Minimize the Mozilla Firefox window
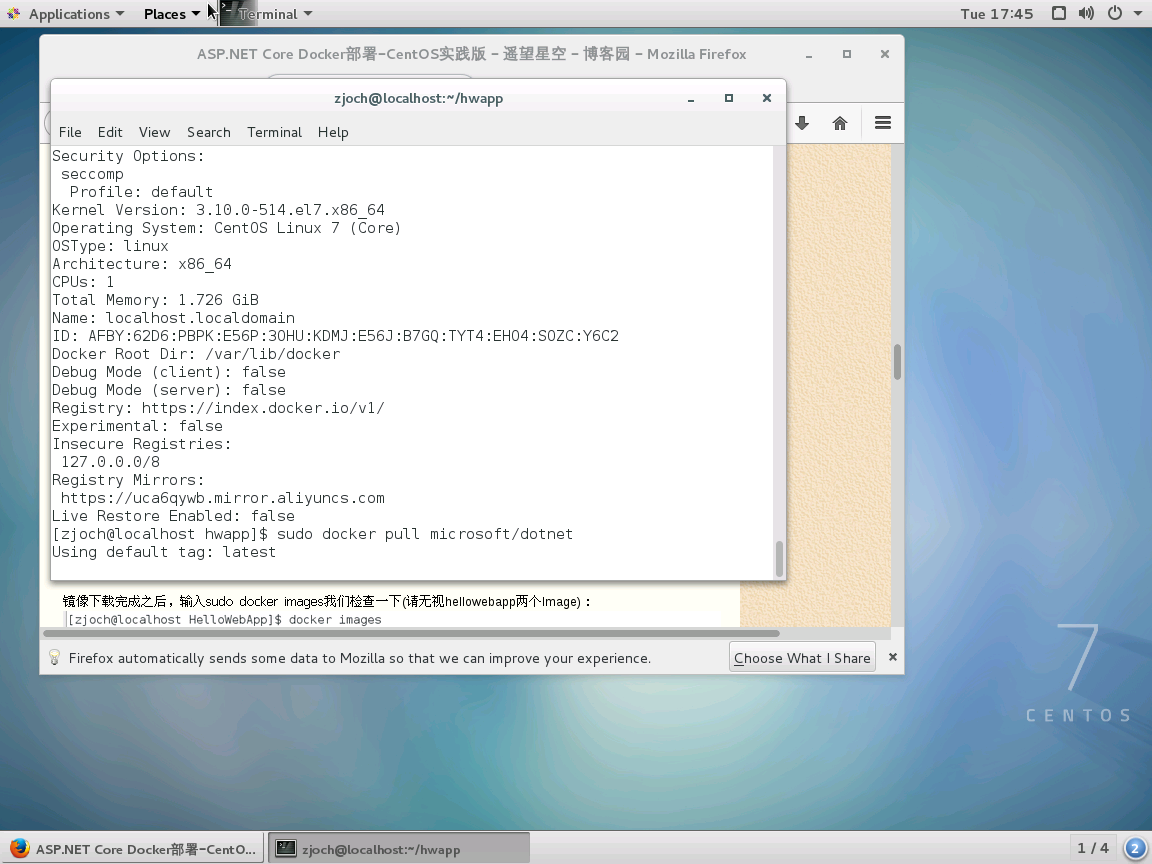Image resolution: width=1152 pixels, height=864 pixels. [809, 55]
